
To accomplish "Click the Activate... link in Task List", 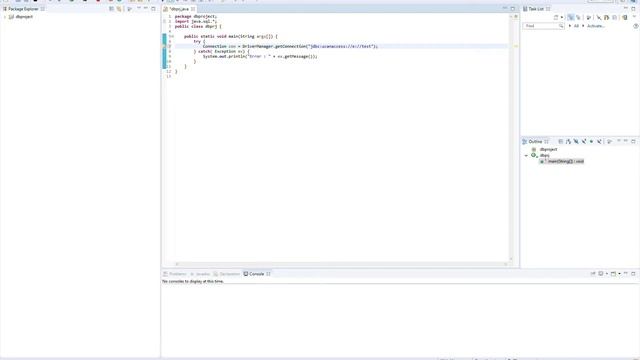I will pyautogui.click(x=596, y=26).
